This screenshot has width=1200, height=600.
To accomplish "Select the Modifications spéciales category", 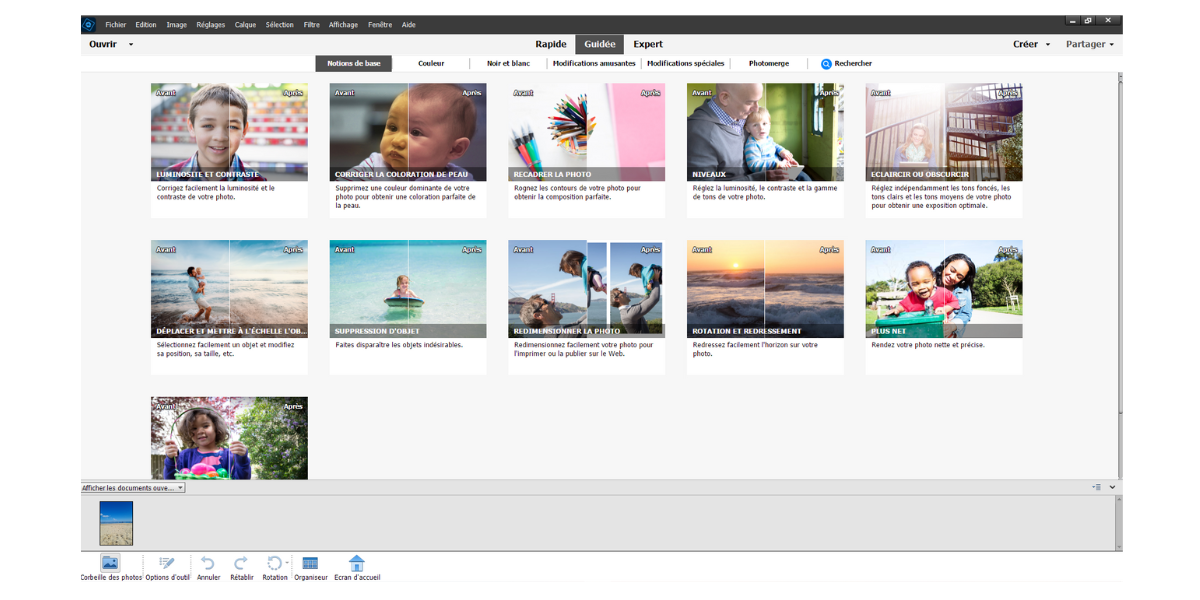I will tap(686, 63).
